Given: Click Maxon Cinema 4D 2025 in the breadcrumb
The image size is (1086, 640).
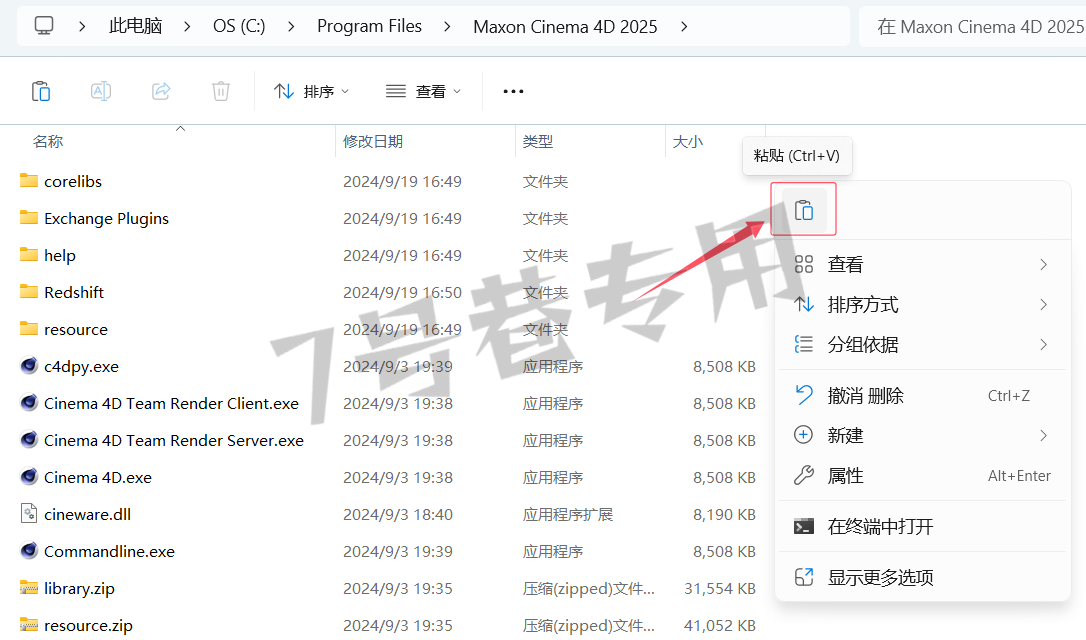Looking at the screenshot, I should (565, 26).
